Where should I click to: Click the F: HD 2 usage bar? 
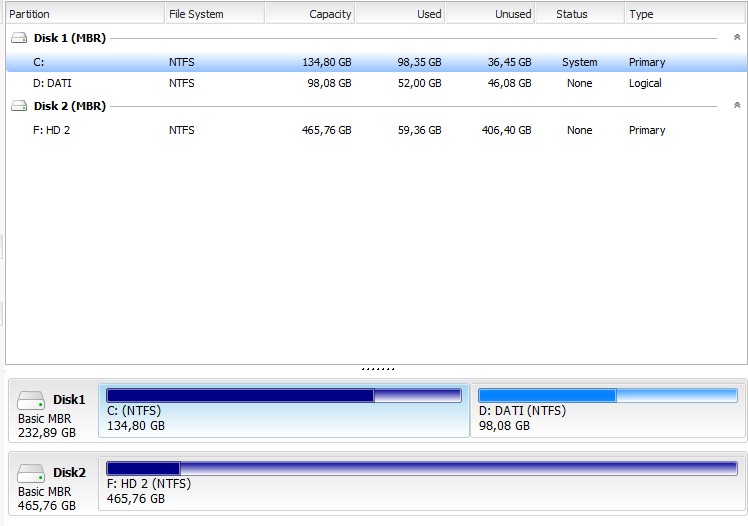(422, 468)
